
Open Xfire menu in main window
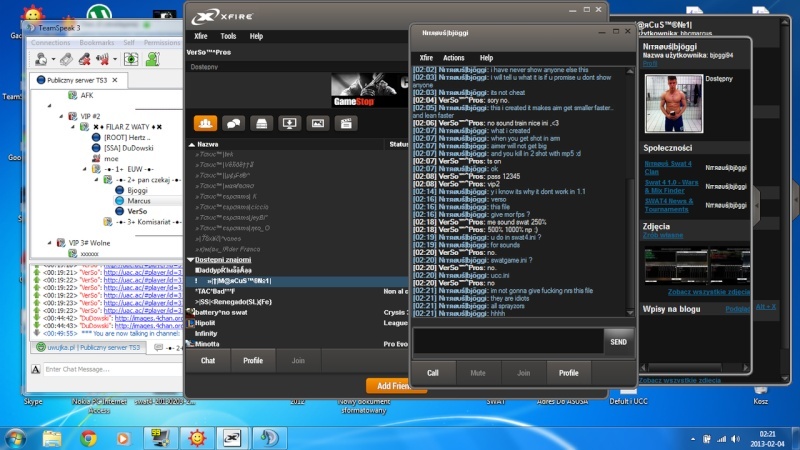pos(201,36)
